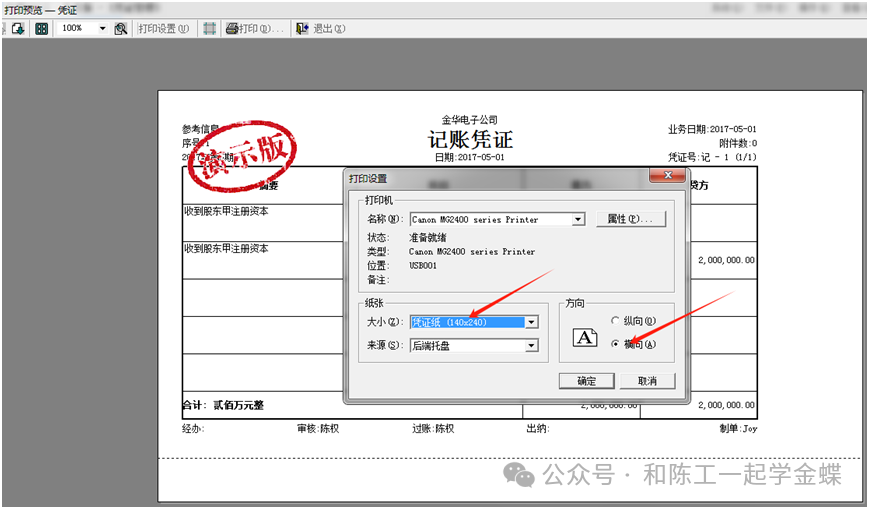Expand the paper 来源 dropdown

pyautogui.click(x=532, y=345)
